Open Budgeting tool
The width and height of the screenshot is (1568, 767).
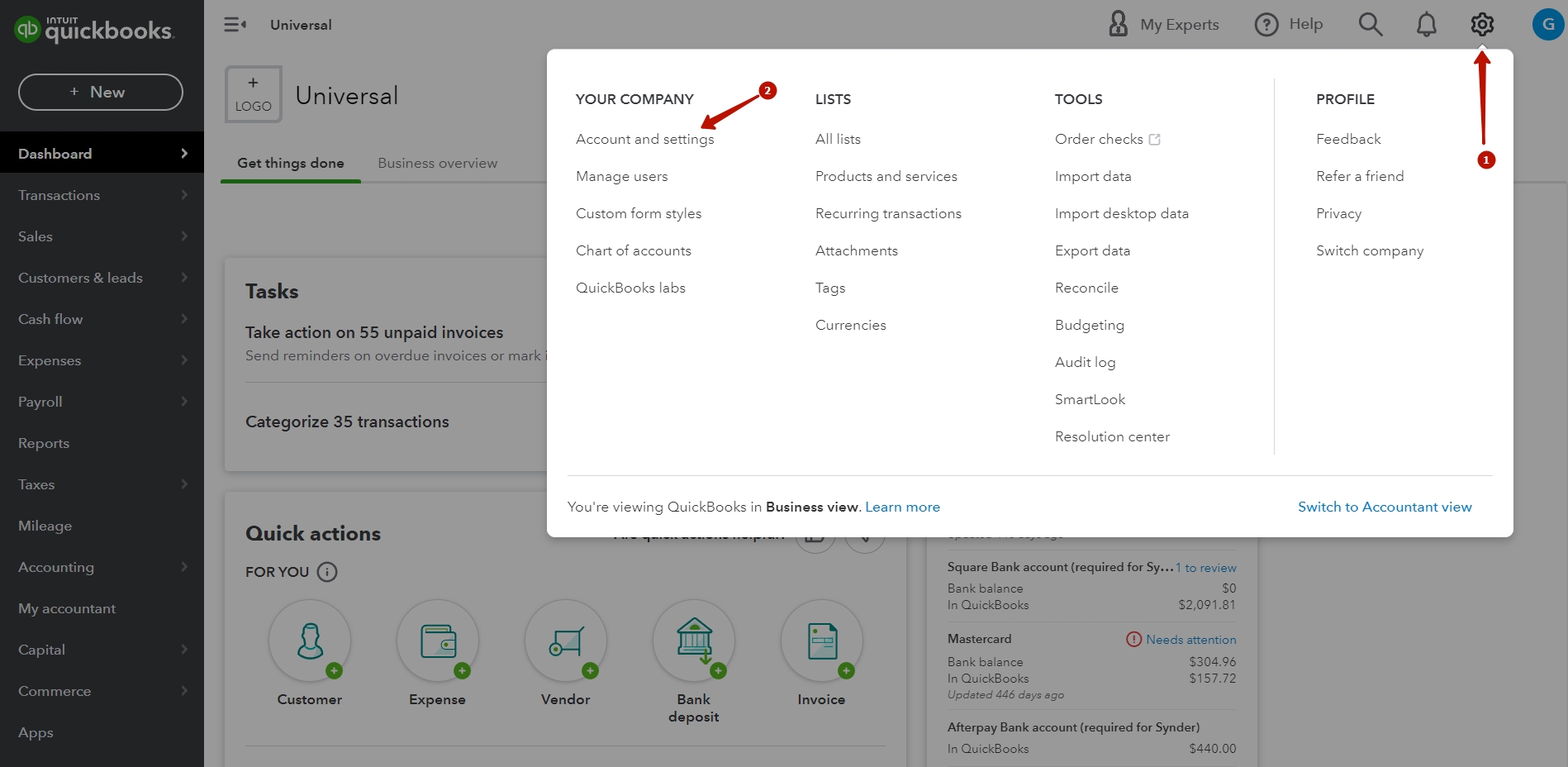point(1090,325)
